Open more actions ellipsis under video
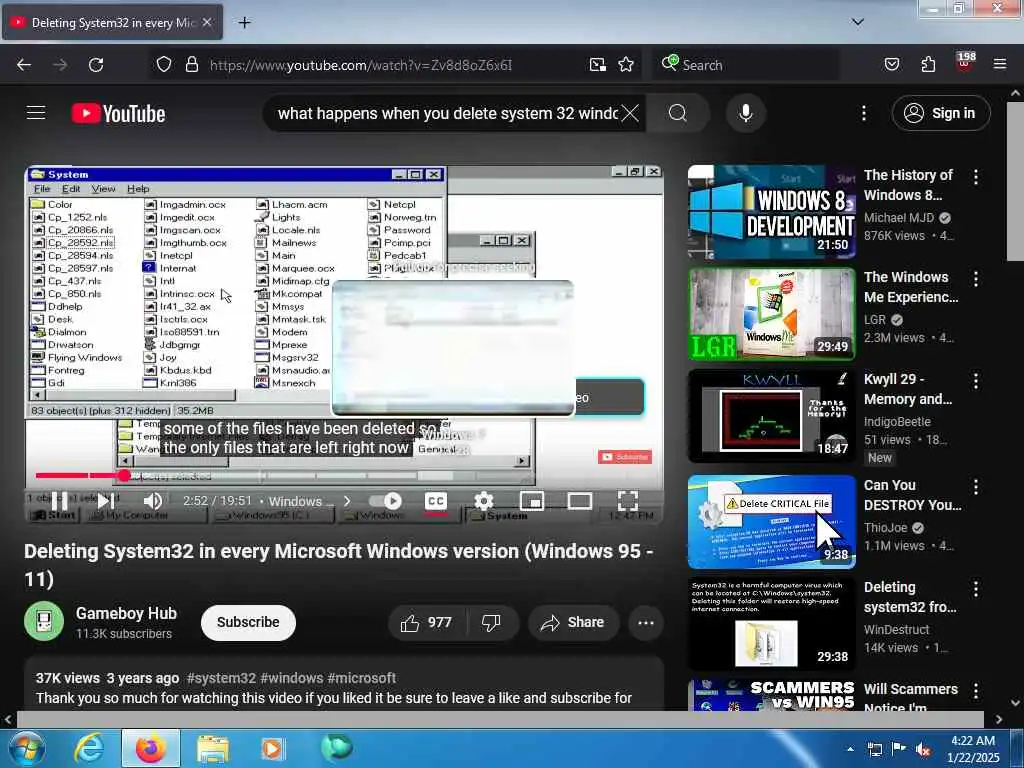 tap(646, 623)
